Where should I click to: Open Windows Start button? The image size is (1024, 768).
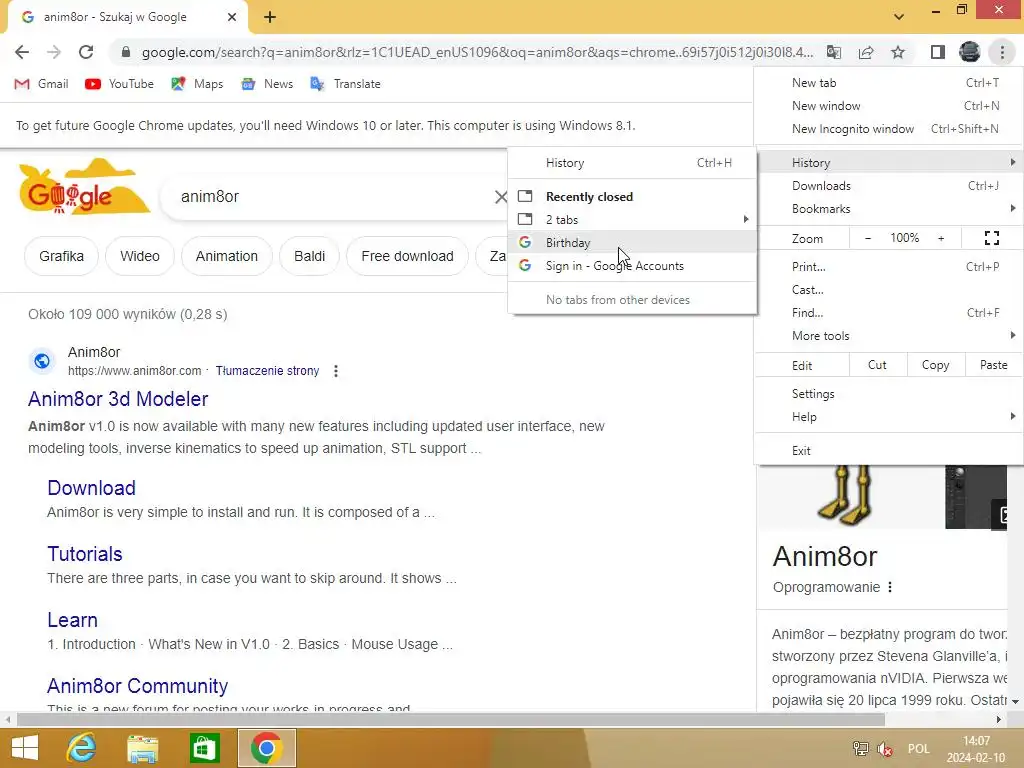point(24,748)
